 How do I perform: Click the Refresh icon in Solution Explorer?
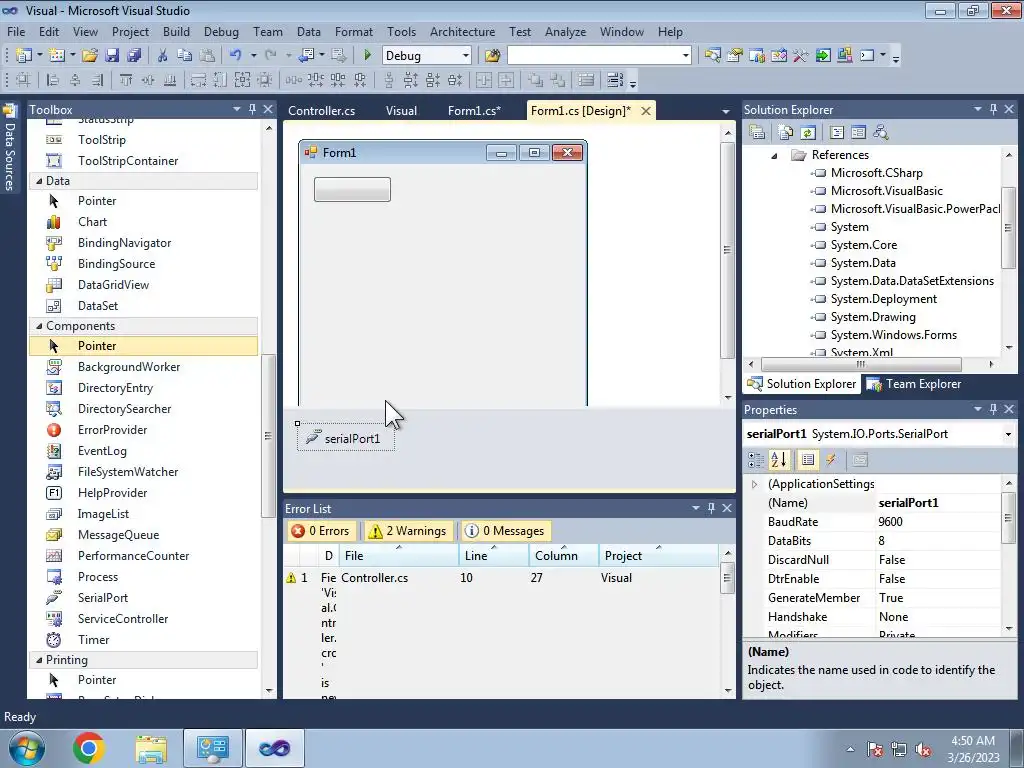808,133
